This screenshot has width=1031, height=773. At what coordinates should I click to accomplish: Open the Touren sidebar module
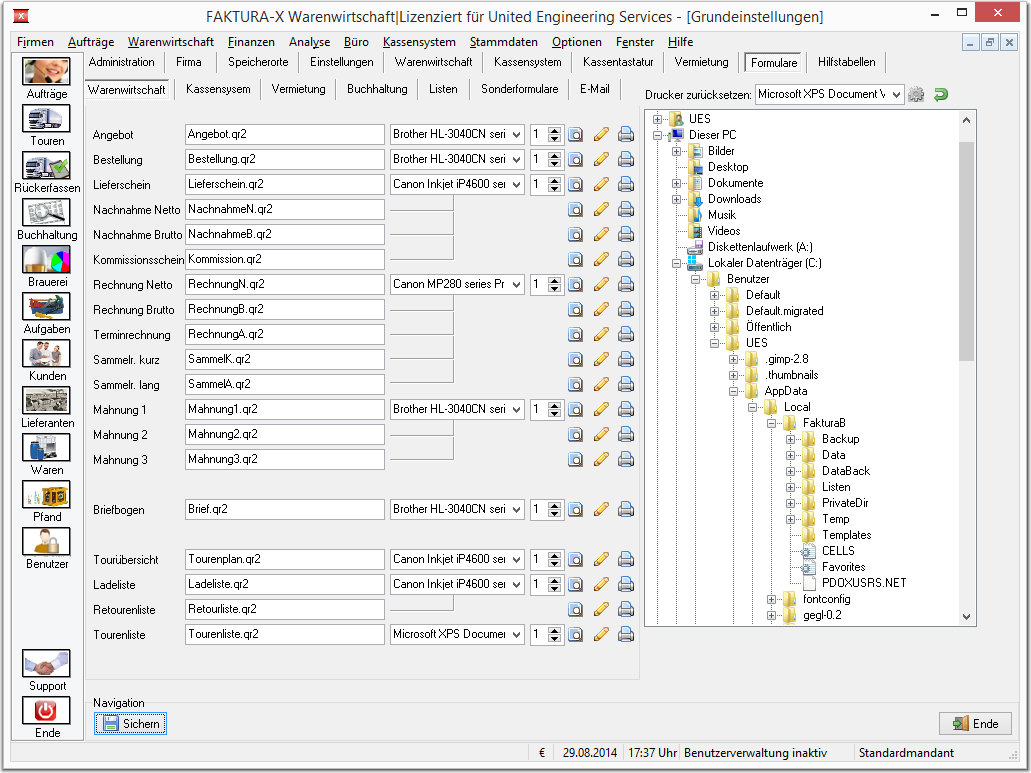[46, 119]
